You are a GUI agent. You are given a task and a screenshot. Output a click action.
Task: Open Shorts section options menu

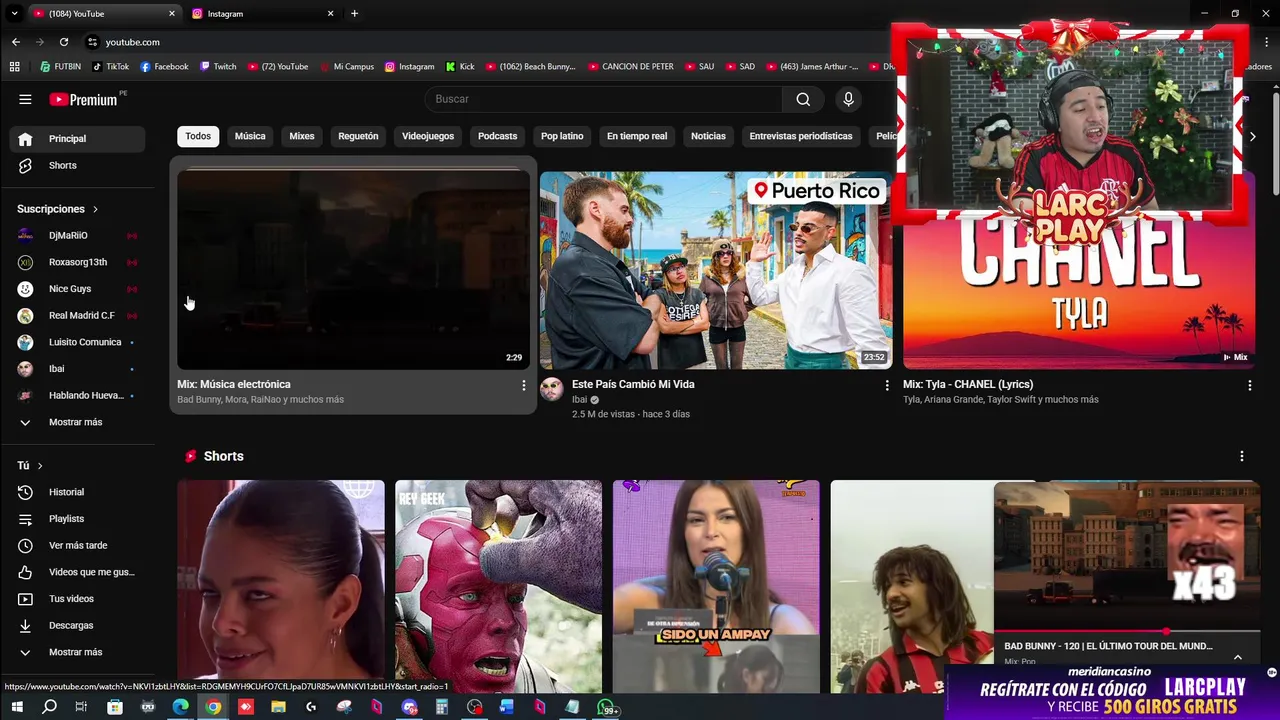[x=1242, y=456]
